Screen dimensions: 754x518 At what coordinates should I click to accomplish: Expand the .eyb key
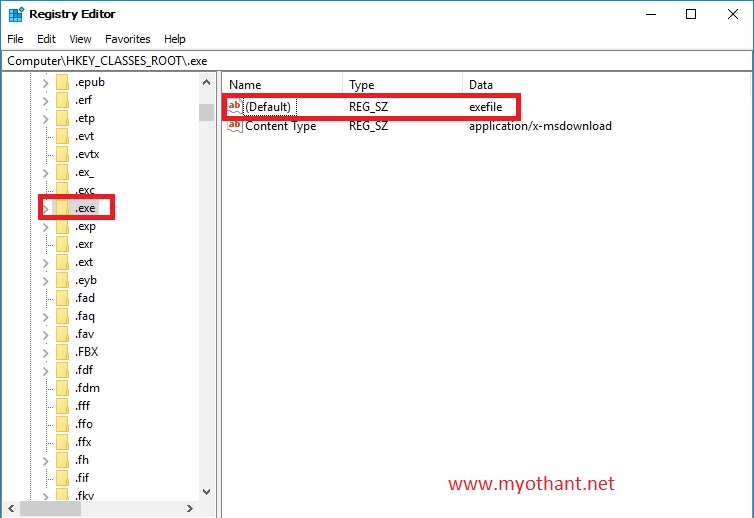pos(45,280)
